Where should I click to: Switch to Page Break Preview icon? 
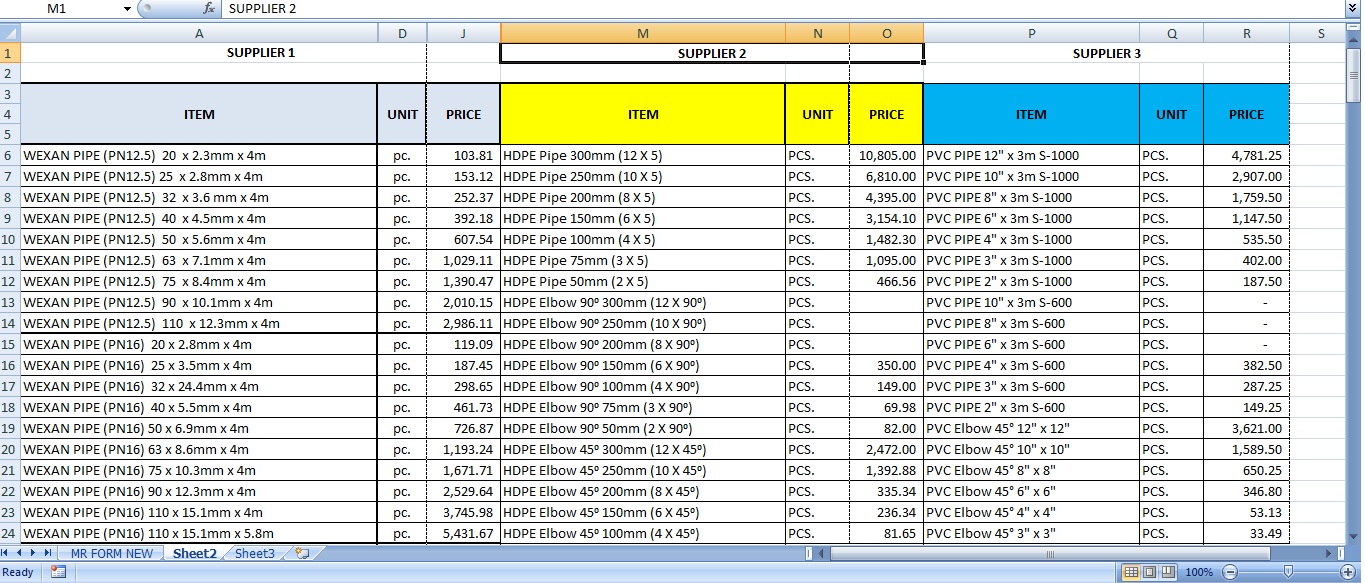point(1169,572)
